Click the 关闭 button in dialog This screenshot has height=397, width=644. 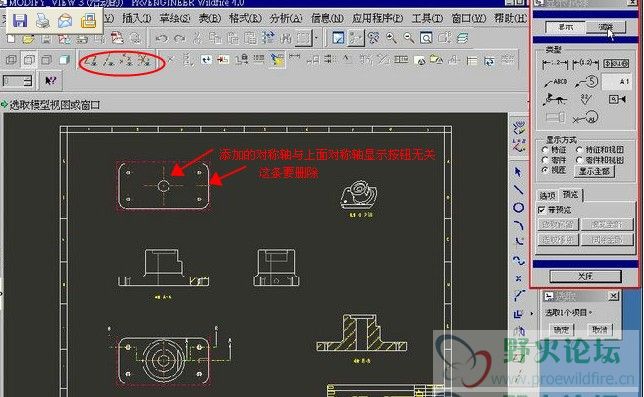585,276
